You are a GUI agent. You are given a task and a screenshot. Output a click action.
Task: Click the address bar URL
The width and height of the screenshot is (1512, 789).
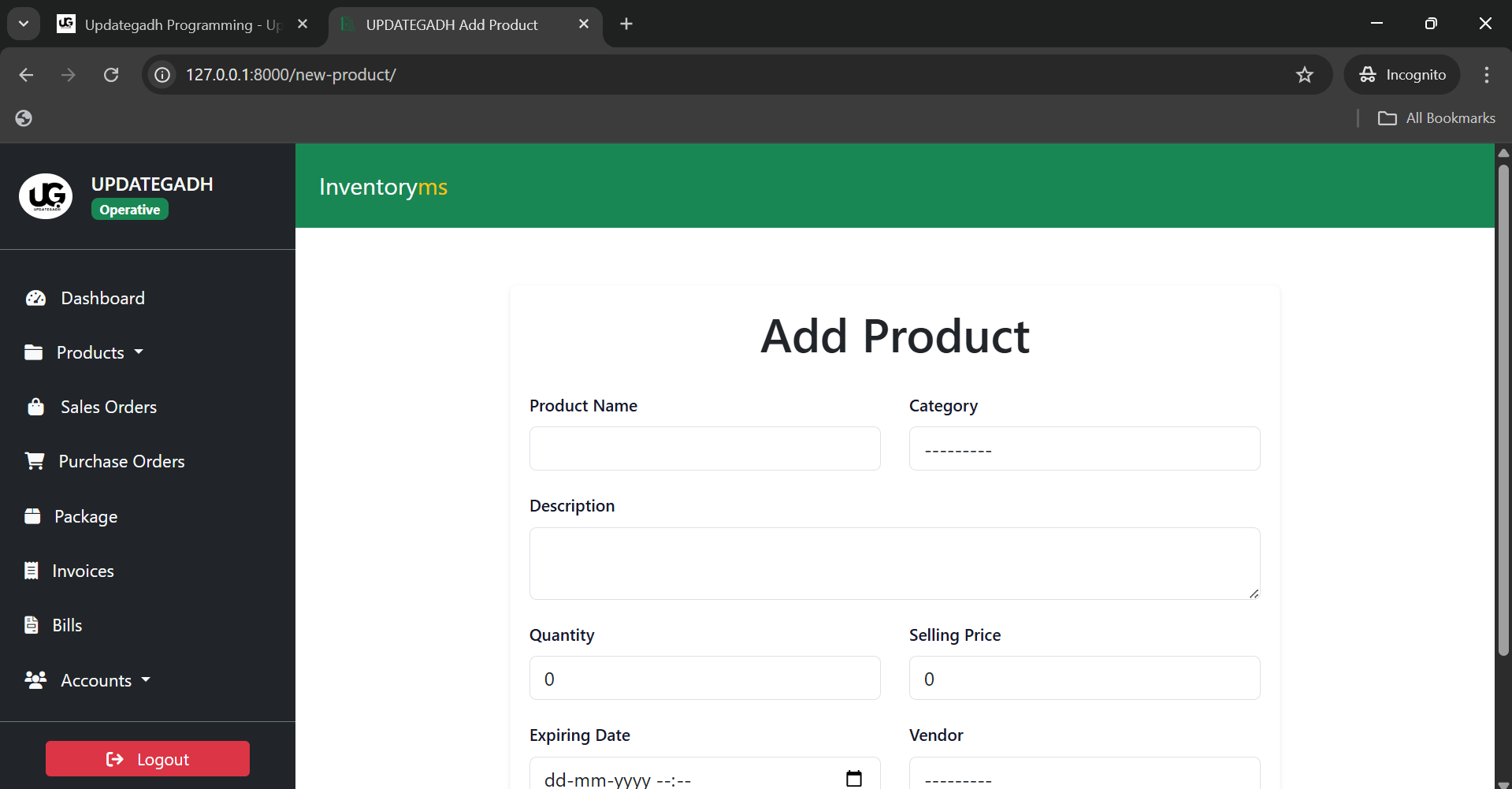pos(291,75)
